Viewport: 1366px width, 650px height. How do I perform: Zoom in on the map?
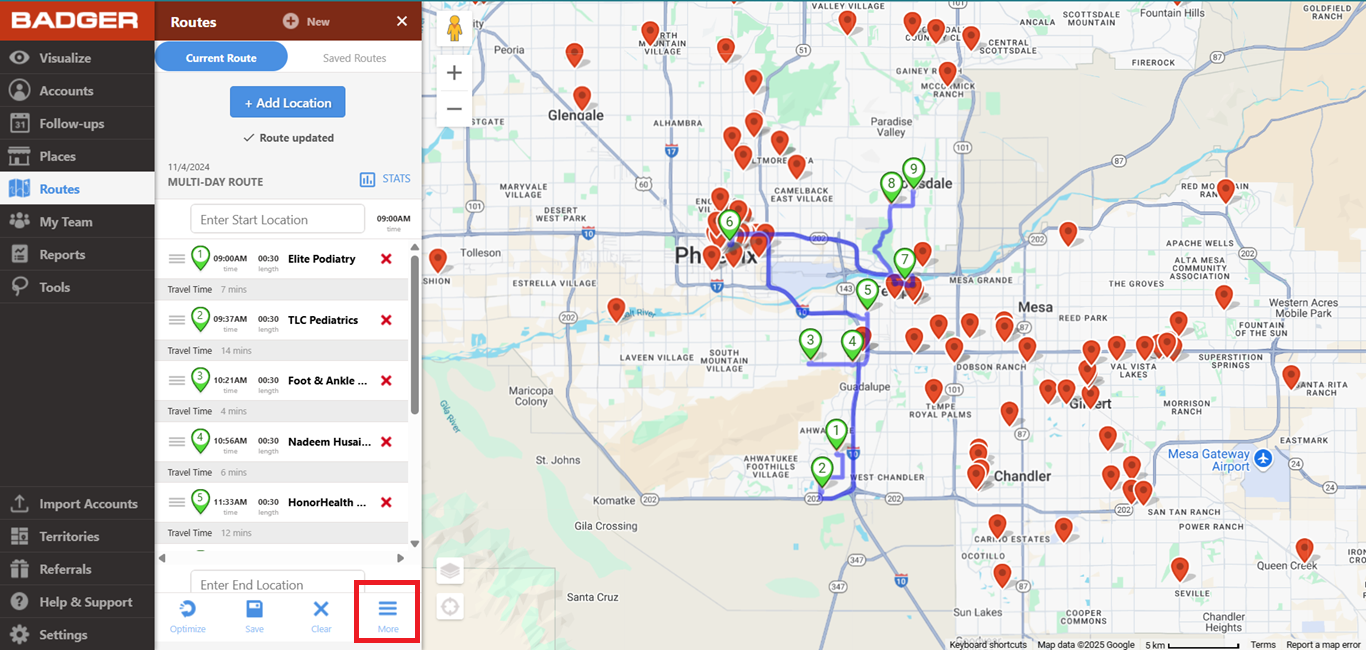(454, 73)
